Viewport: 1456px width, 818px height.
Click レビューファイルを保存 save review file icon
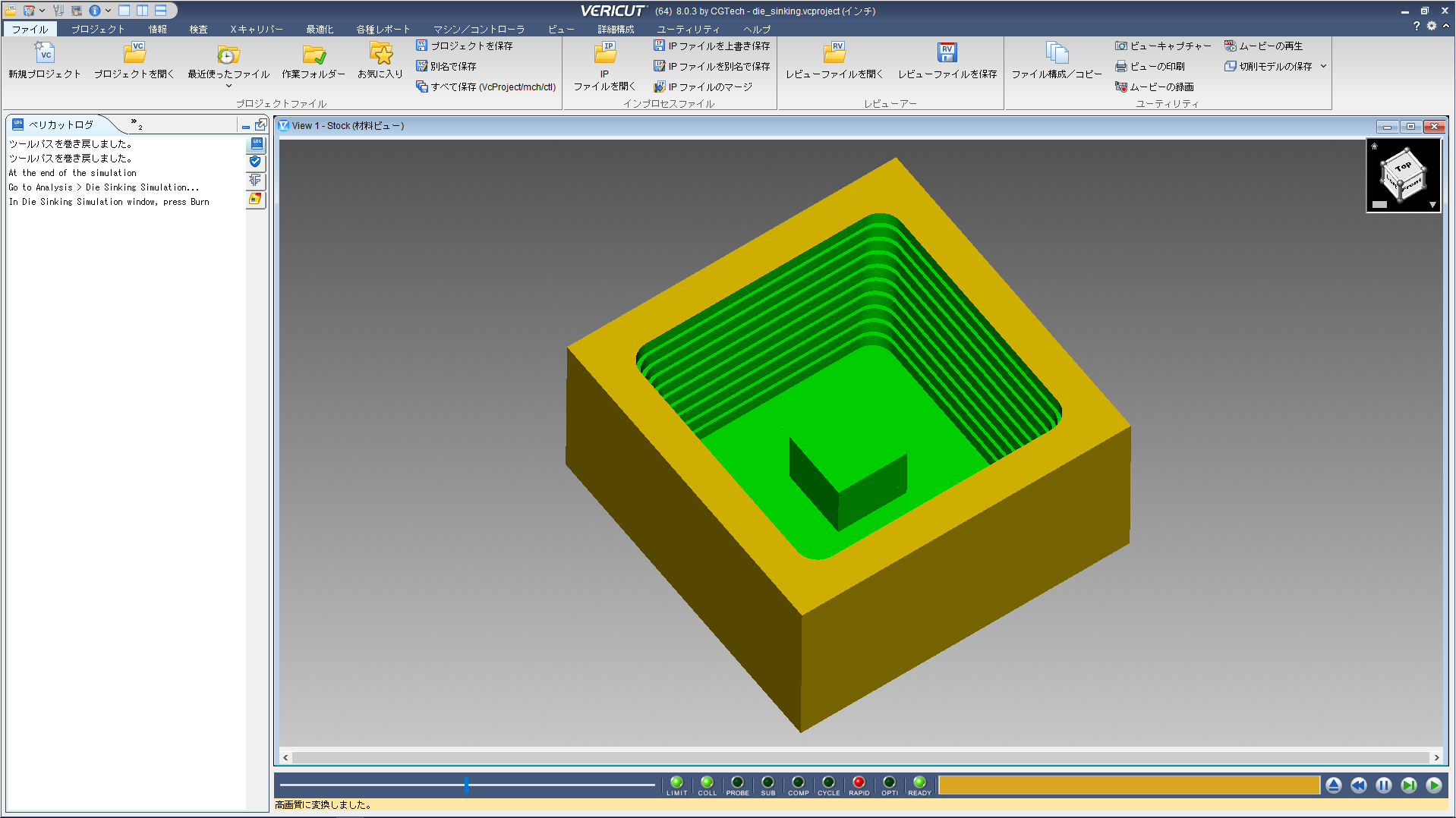pyautogui.click(x=947, y=53)
